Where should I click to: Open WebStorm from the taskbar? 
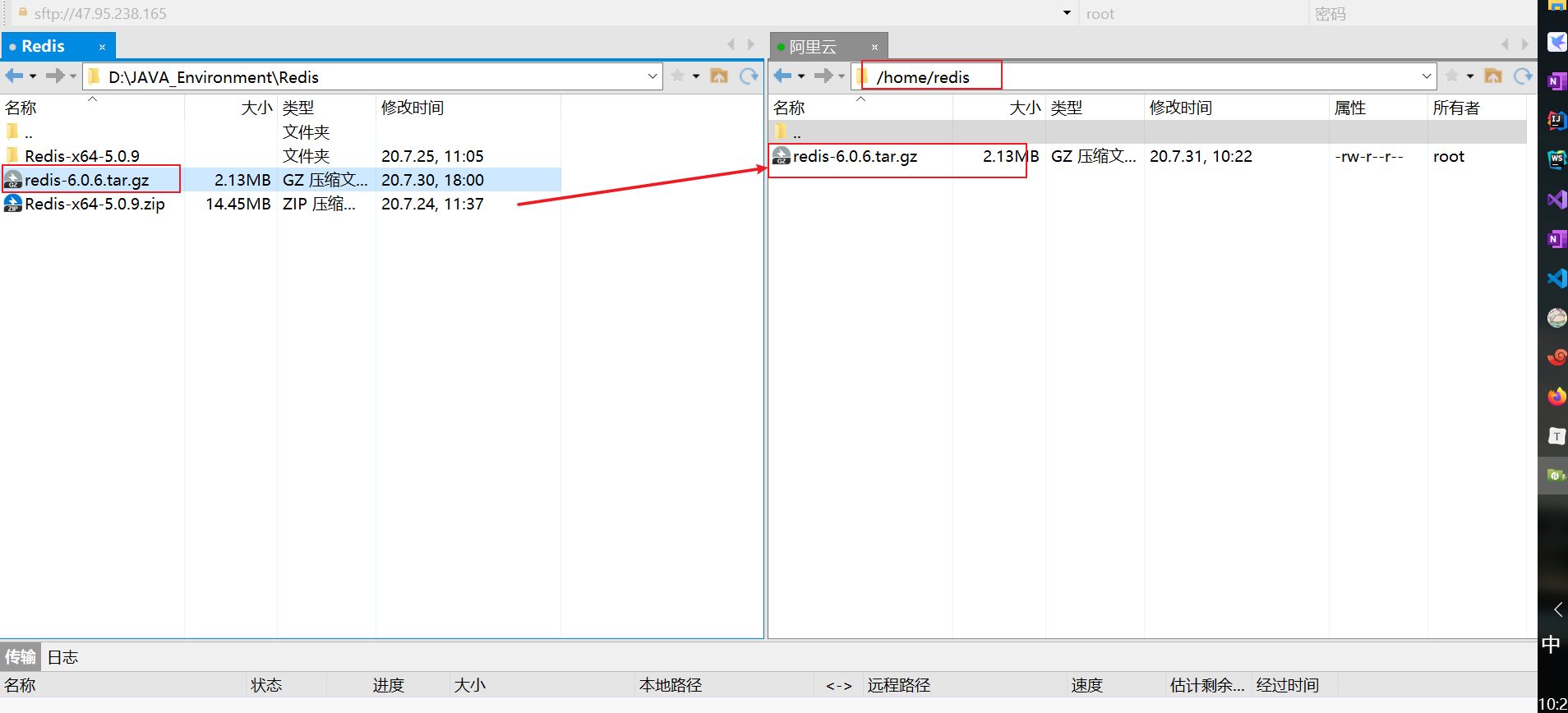1556,159
